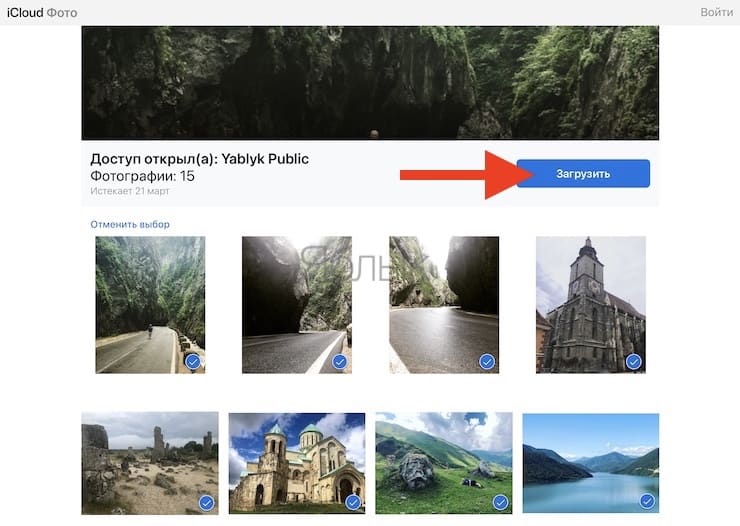
Task: Open the gothic church tower thumbnail
Action: pos(591,305)
